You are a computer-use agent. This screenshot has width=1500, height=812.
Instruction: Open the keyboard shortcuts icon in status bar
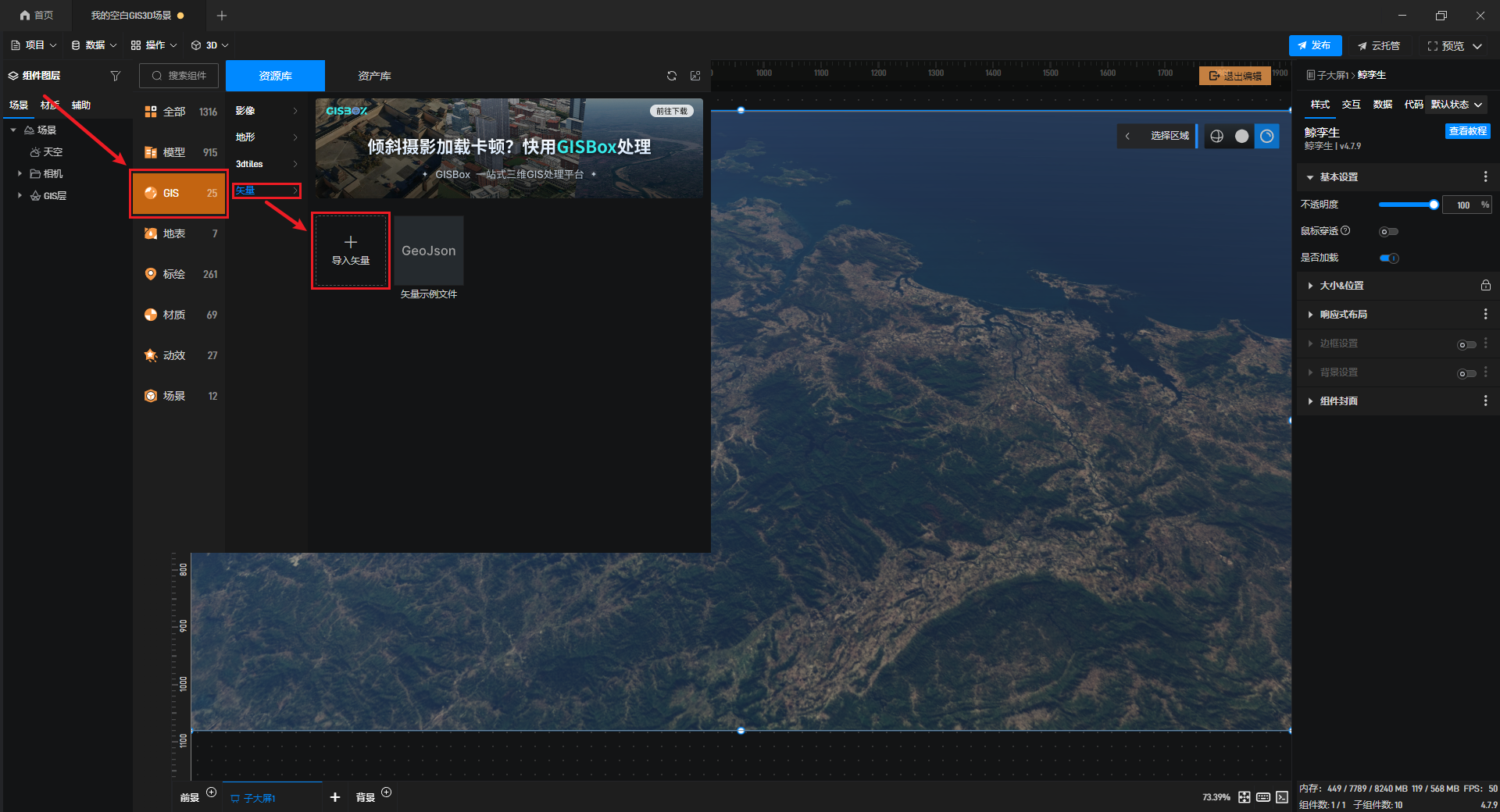click(x=1263, y=797)
